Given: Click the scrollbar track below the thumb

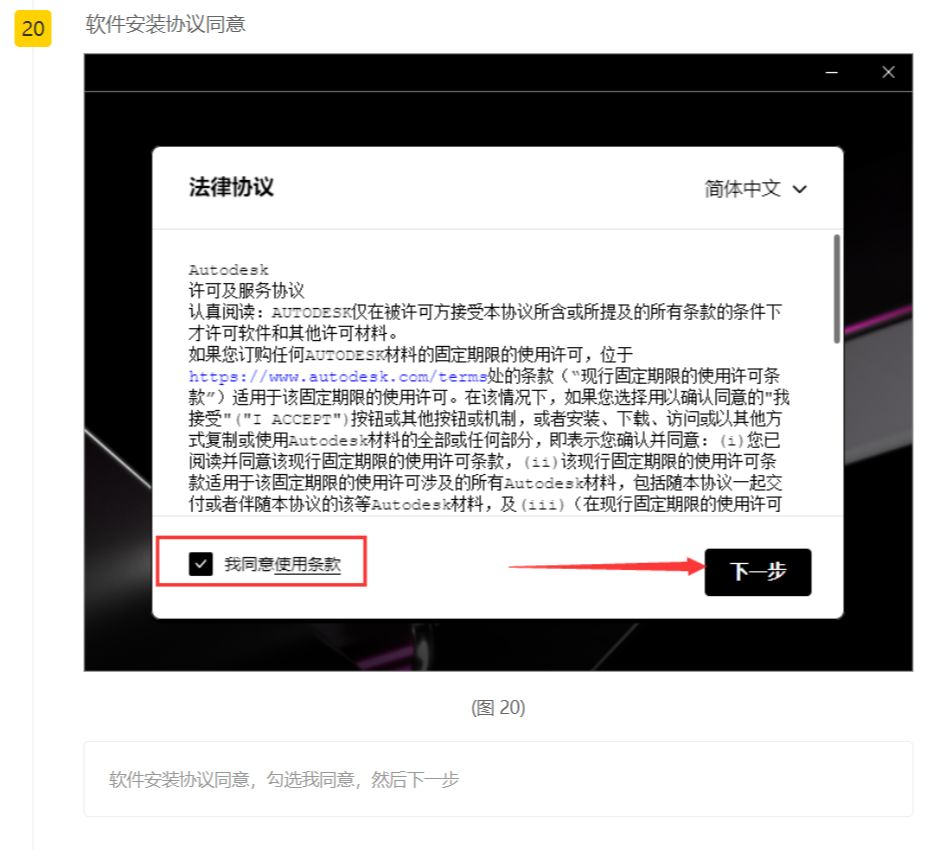Looking at the screenshot, I should click(836, 430).
